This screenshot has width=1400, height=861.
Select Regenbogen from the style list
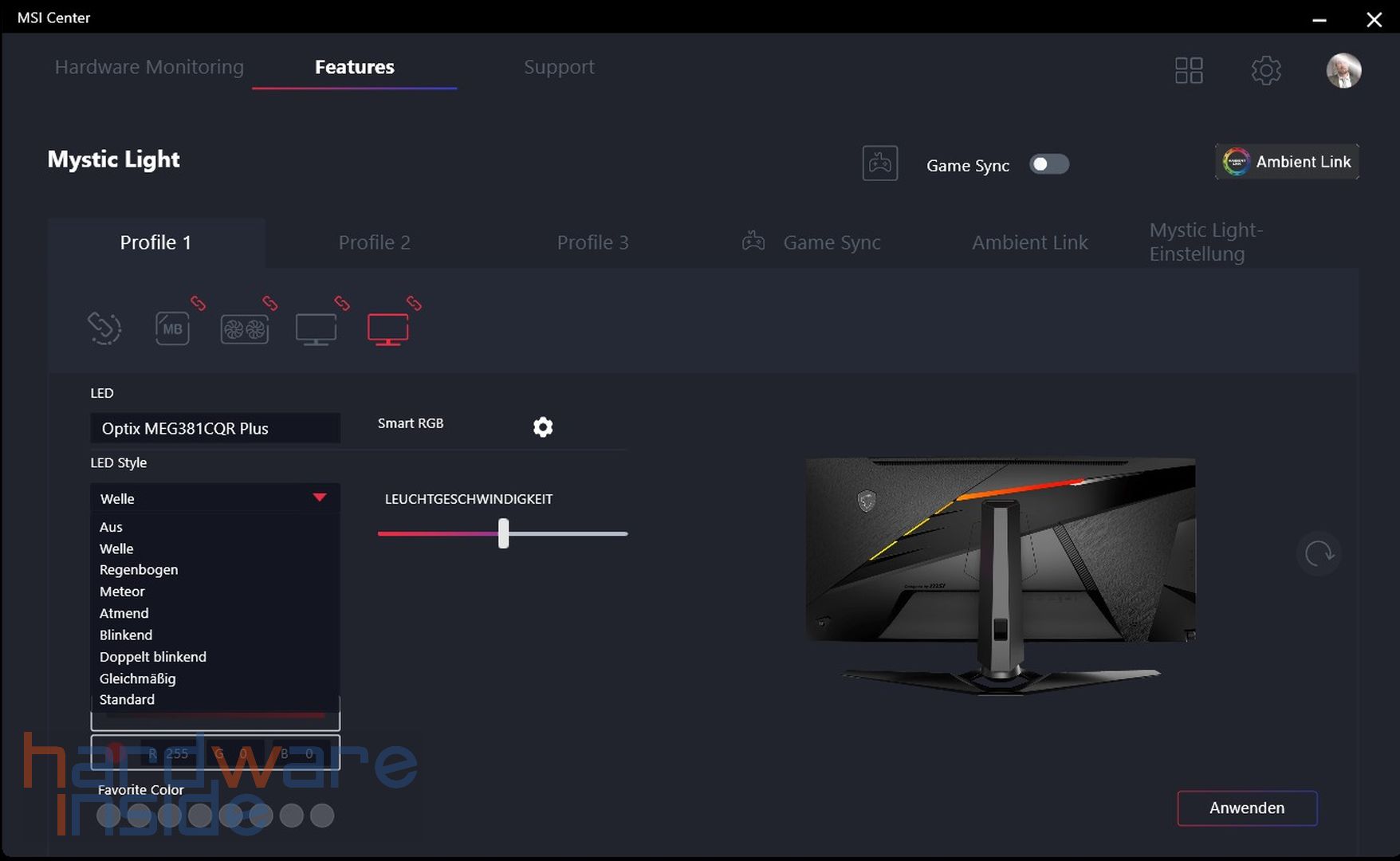pos(138,569)
